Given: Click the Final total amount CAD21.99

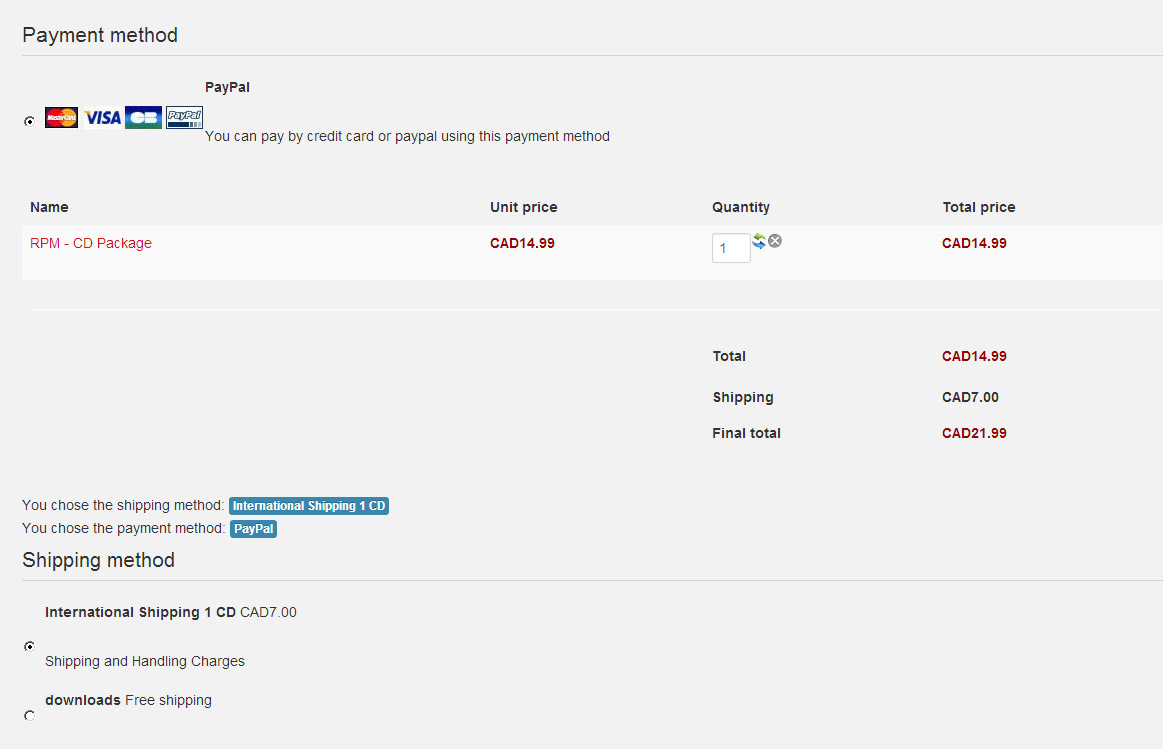Looking at the screenshot, I should pos(974,433).
